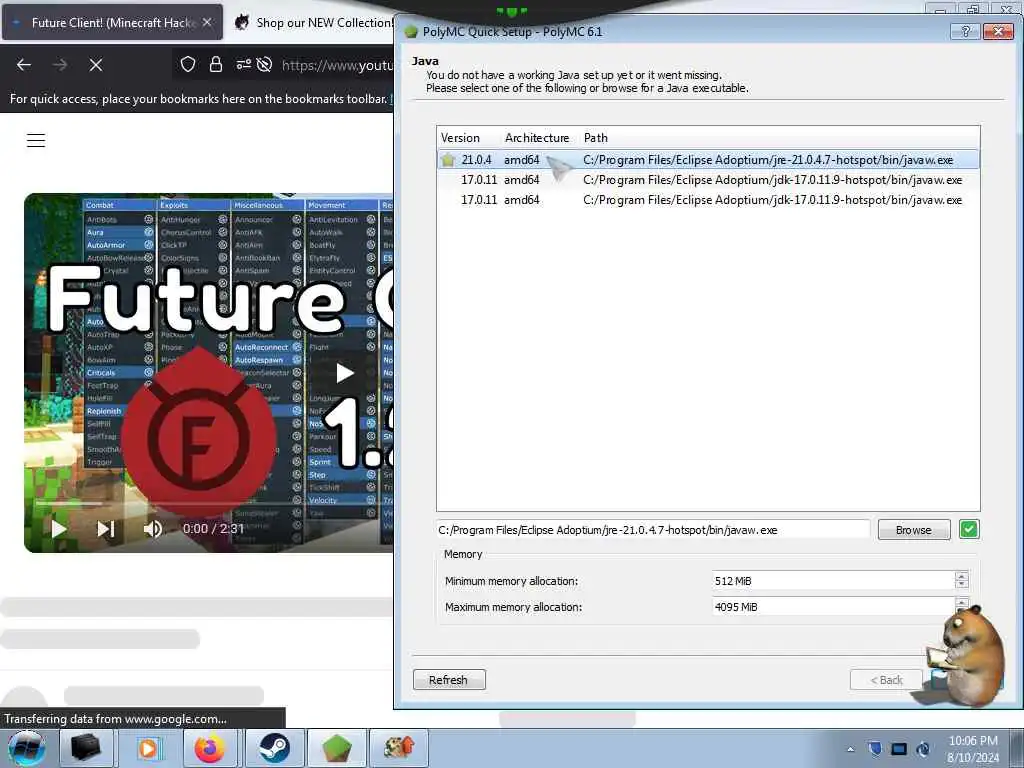Click the Back button in wizard
This screenshot has width=1024, height=768.
click(x=886, y=680)
